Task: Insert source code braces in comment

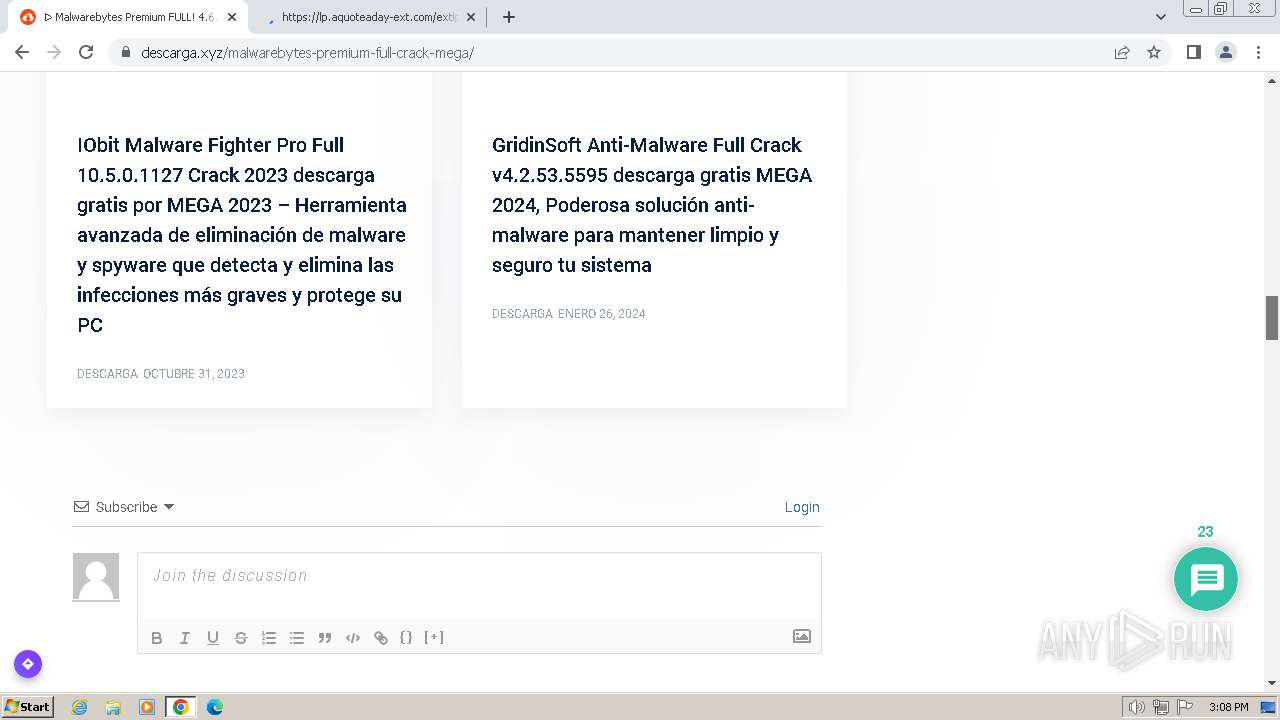Action: (x=406, y=637)
